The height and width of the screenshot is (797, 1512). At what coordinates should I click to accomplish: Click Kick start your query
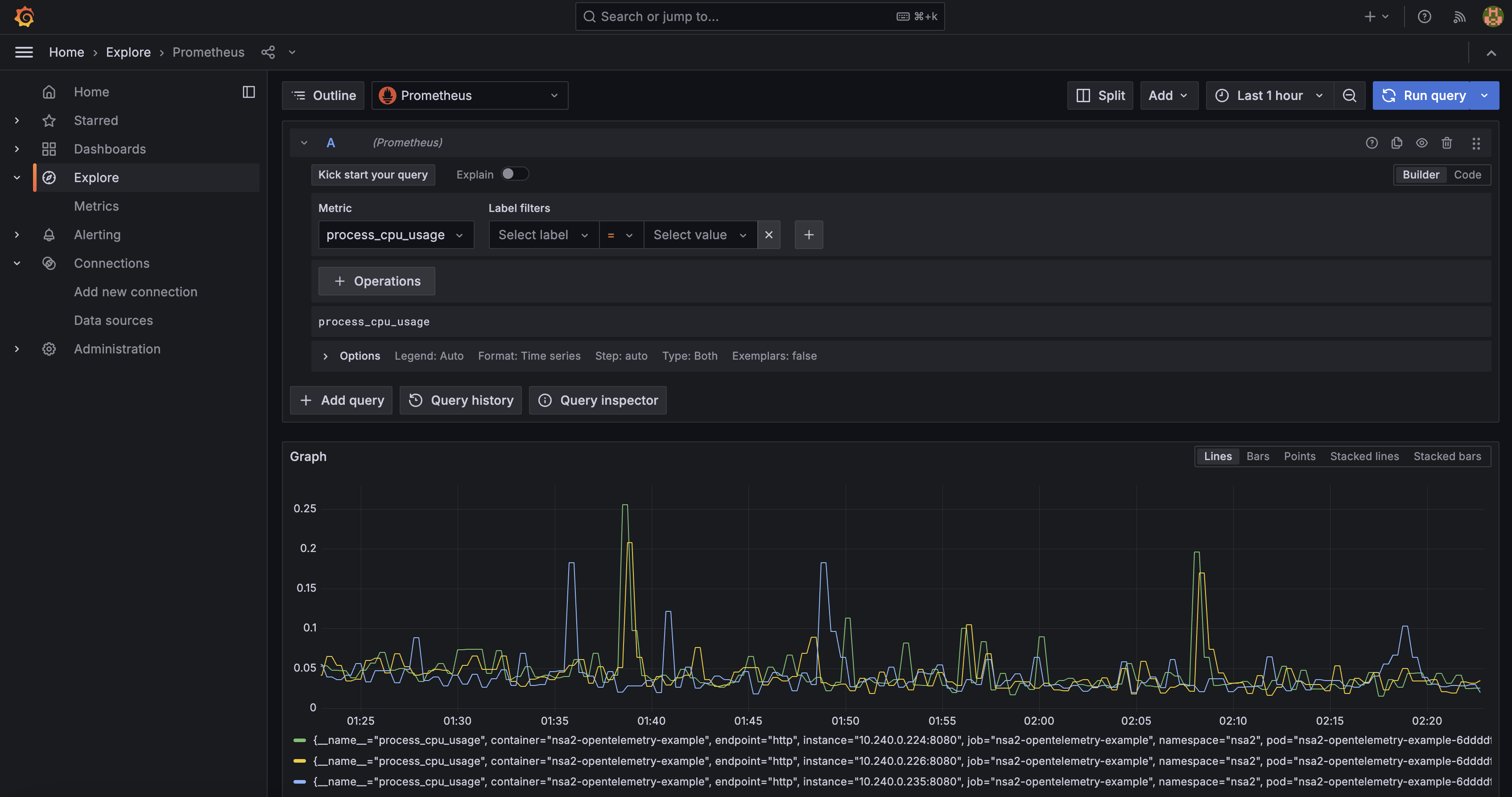373,174
